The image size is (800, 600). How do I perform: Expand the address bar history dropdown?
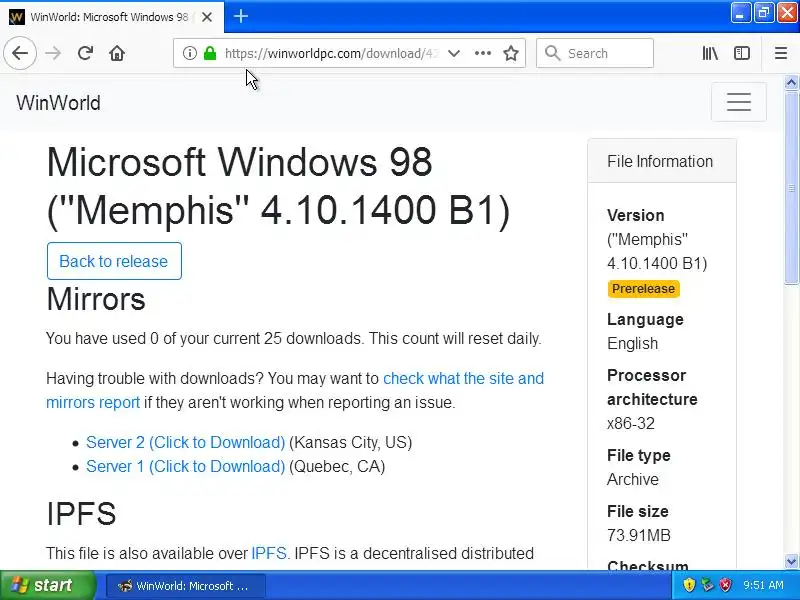point(454,53)
